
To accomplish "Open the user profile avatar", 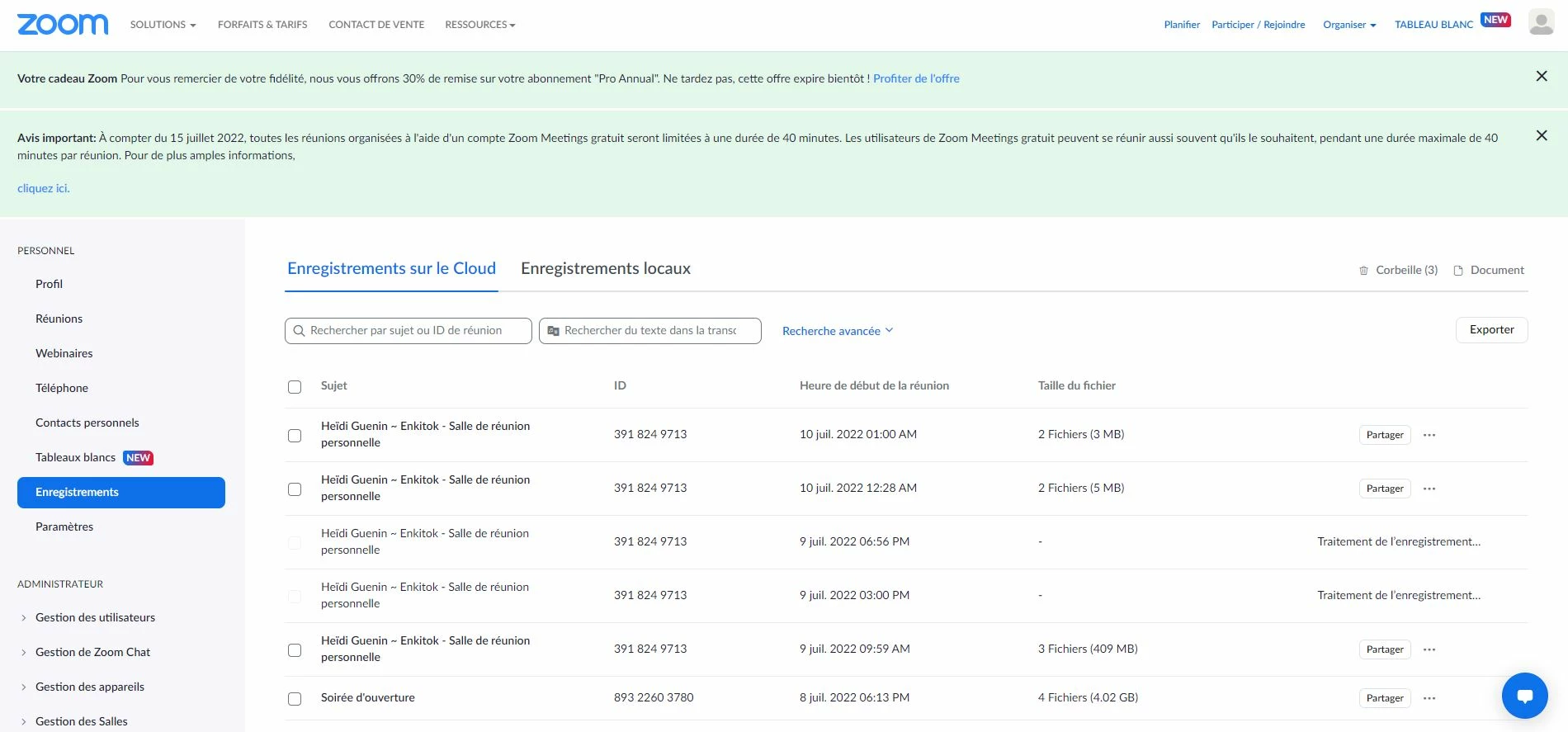I will pos(1541,22).
